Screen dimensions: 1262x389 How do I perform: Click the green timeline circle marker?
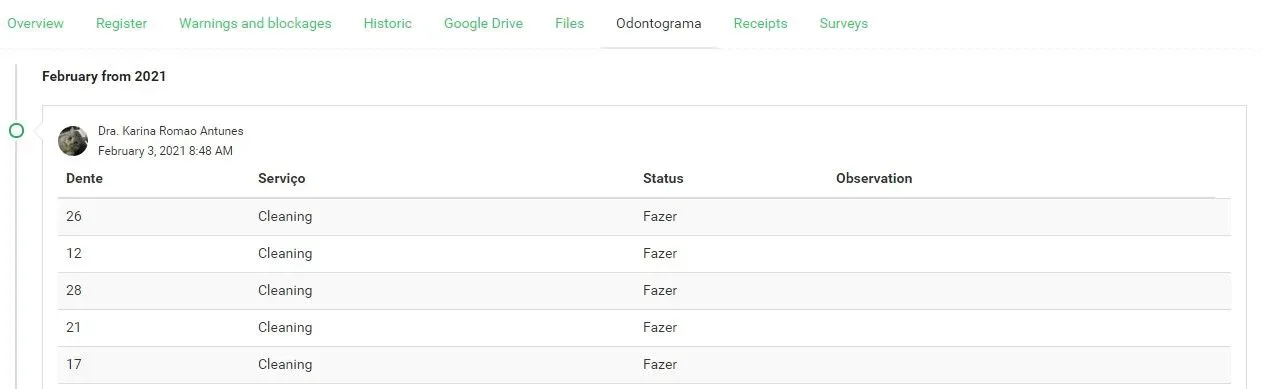tap(16, 130)
